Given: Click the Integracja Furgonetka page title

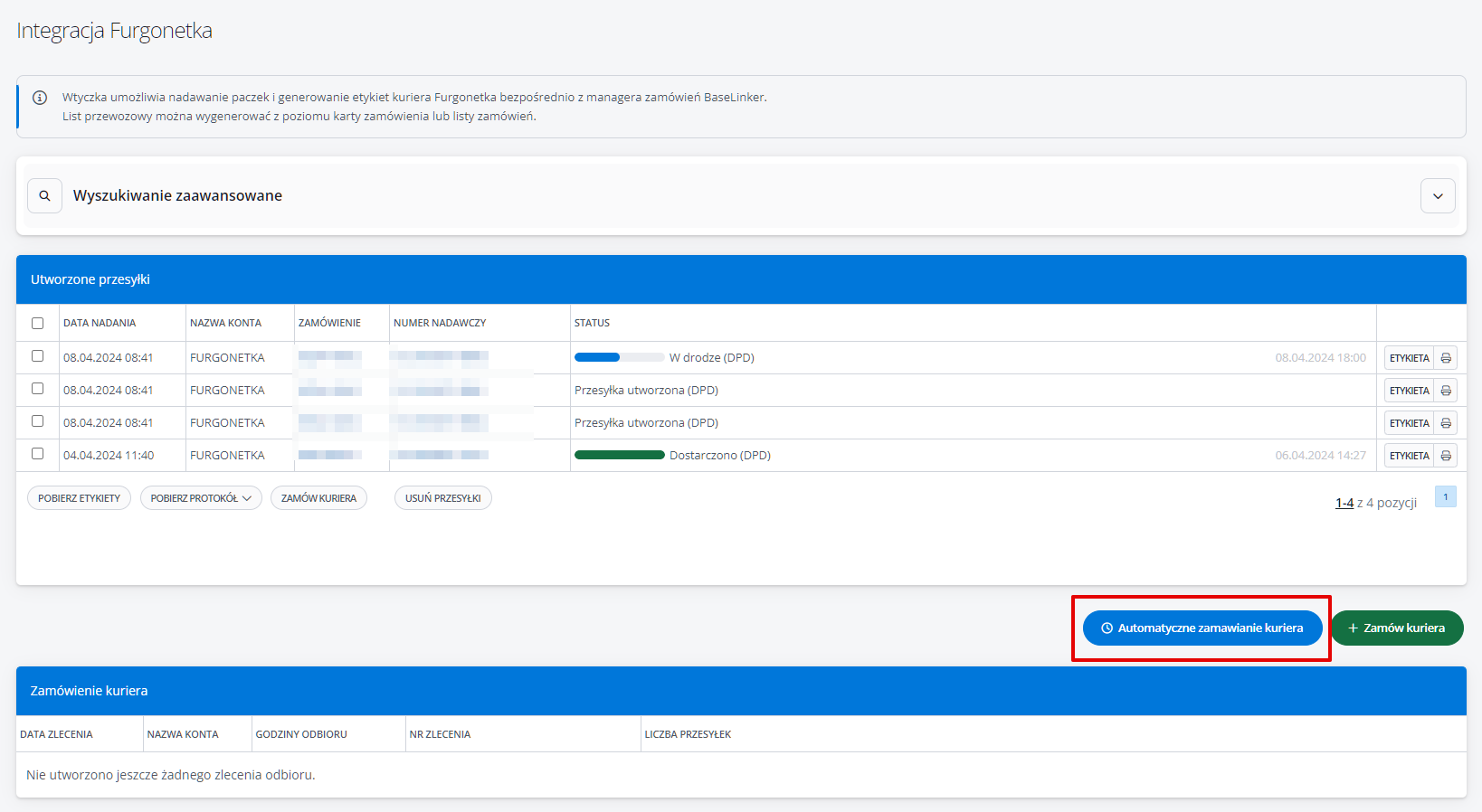Looking at the screenshot, I should tap(115, 31).
